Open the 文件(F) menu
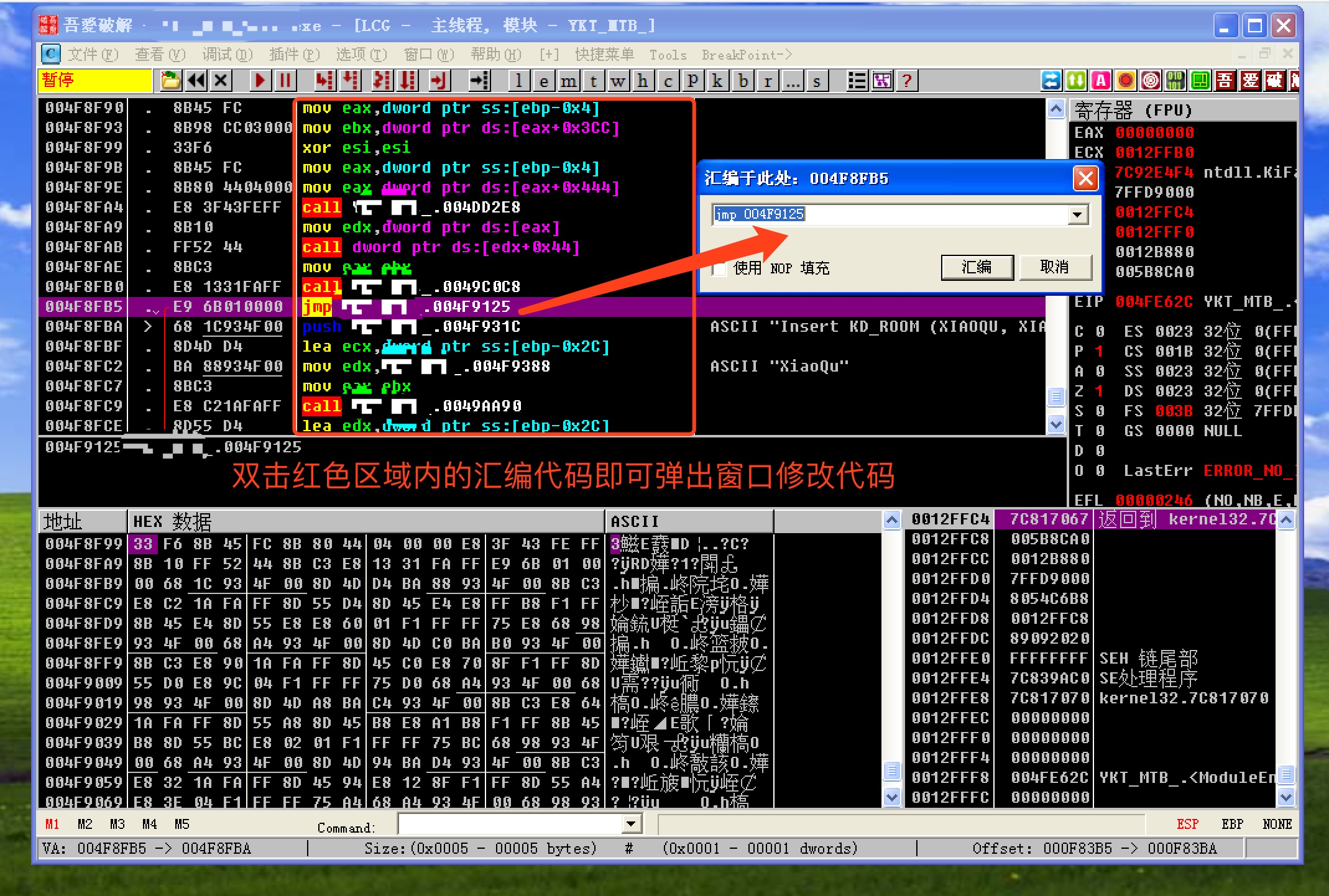 93,55
